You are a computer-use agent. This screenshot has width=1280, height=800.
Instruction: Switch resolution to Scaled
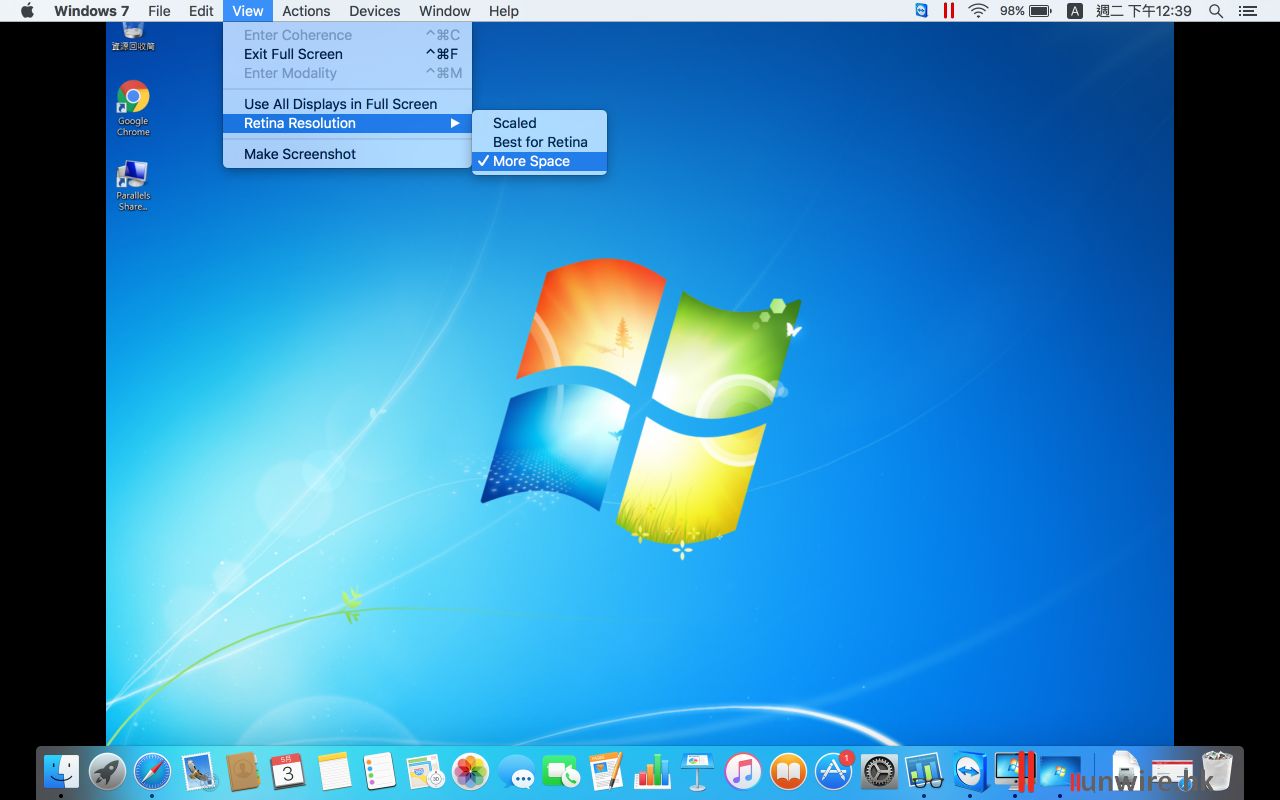[515, 123]
